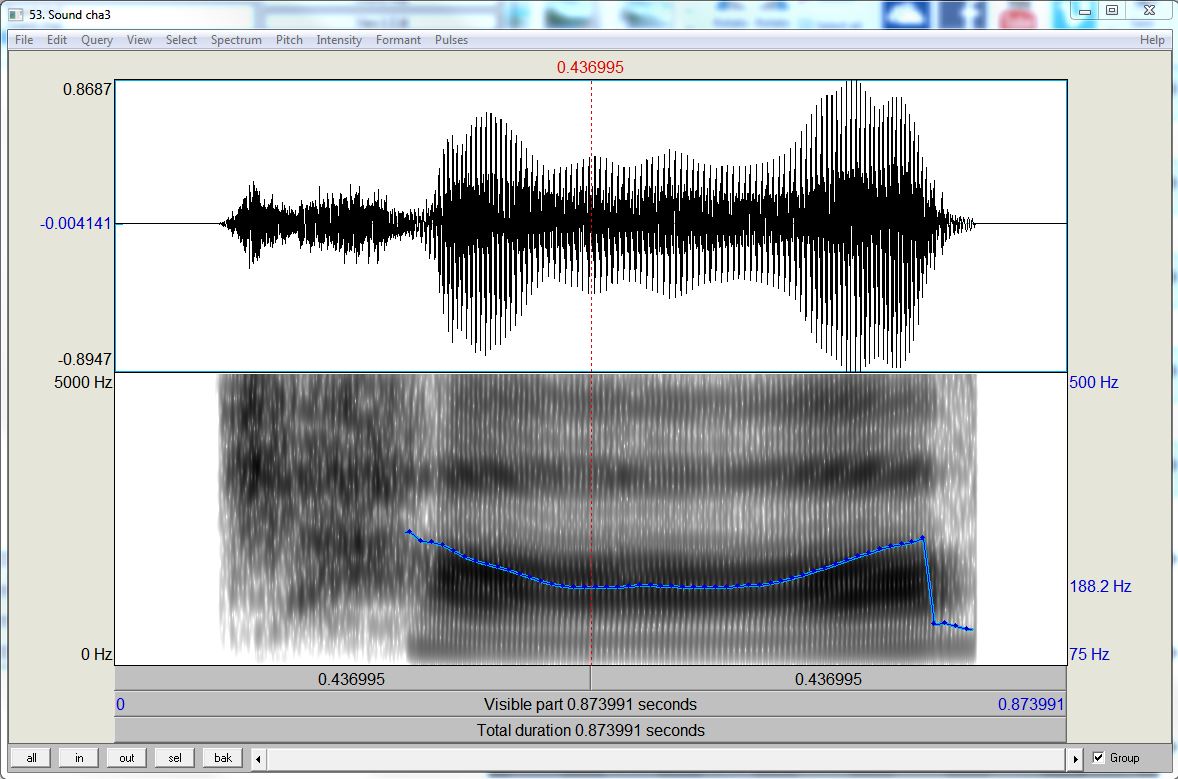
Task: Toggle the Group checkbox
Action: pos(1098,757)
